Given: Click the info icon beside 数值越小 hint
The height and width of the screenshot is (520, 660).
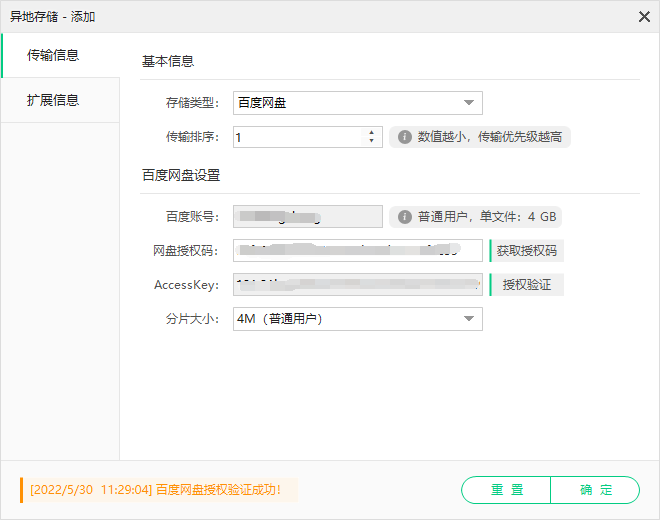Looking at the screenshot, I should pos(405,137).
